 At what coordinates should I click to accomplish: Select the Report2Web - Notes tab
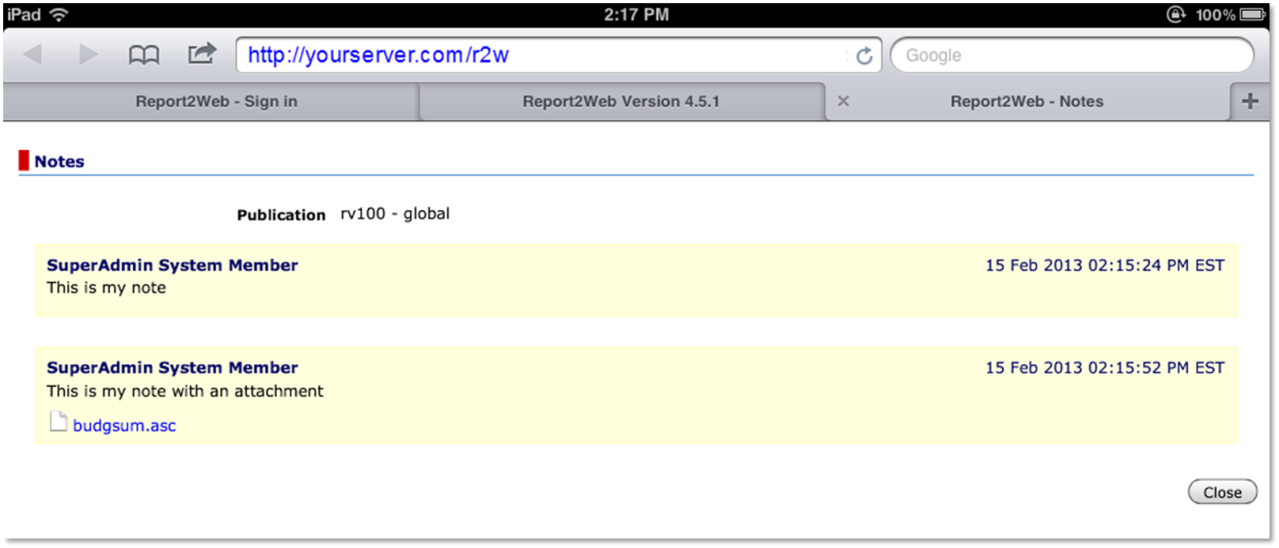click(x=1027, y=101)
